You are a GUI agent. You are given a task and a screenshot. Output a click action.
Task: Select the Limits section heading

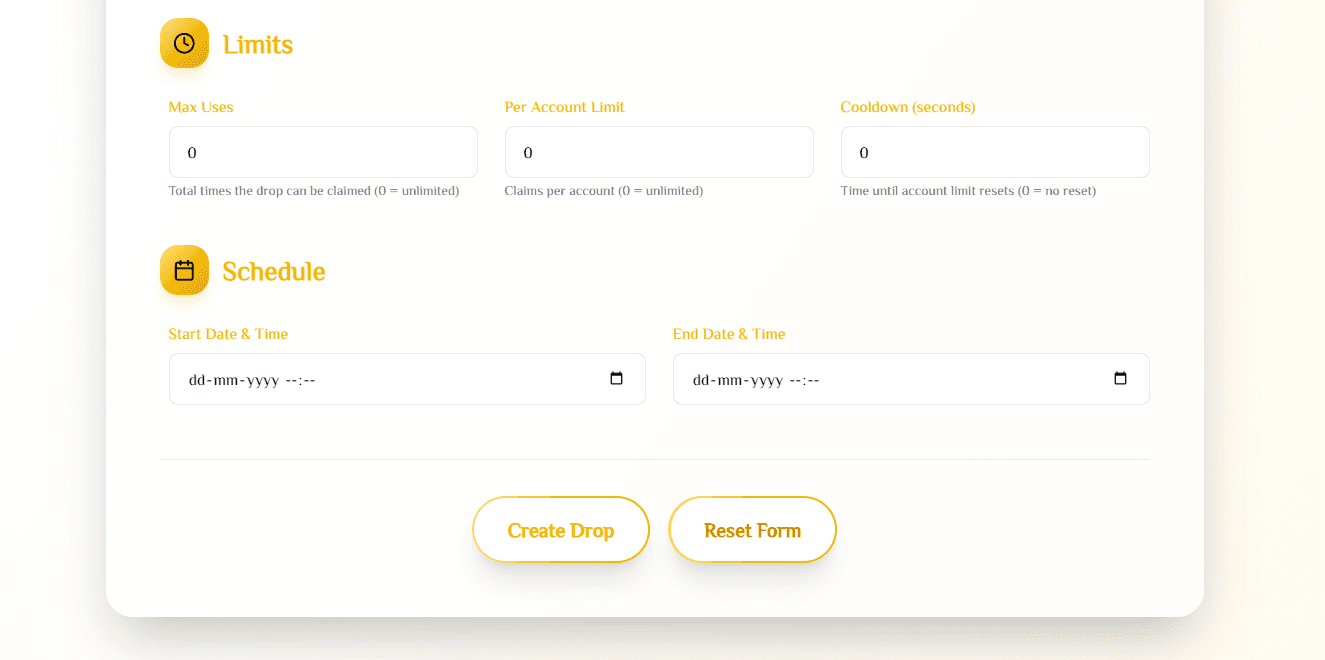click(x=256, y=44)
